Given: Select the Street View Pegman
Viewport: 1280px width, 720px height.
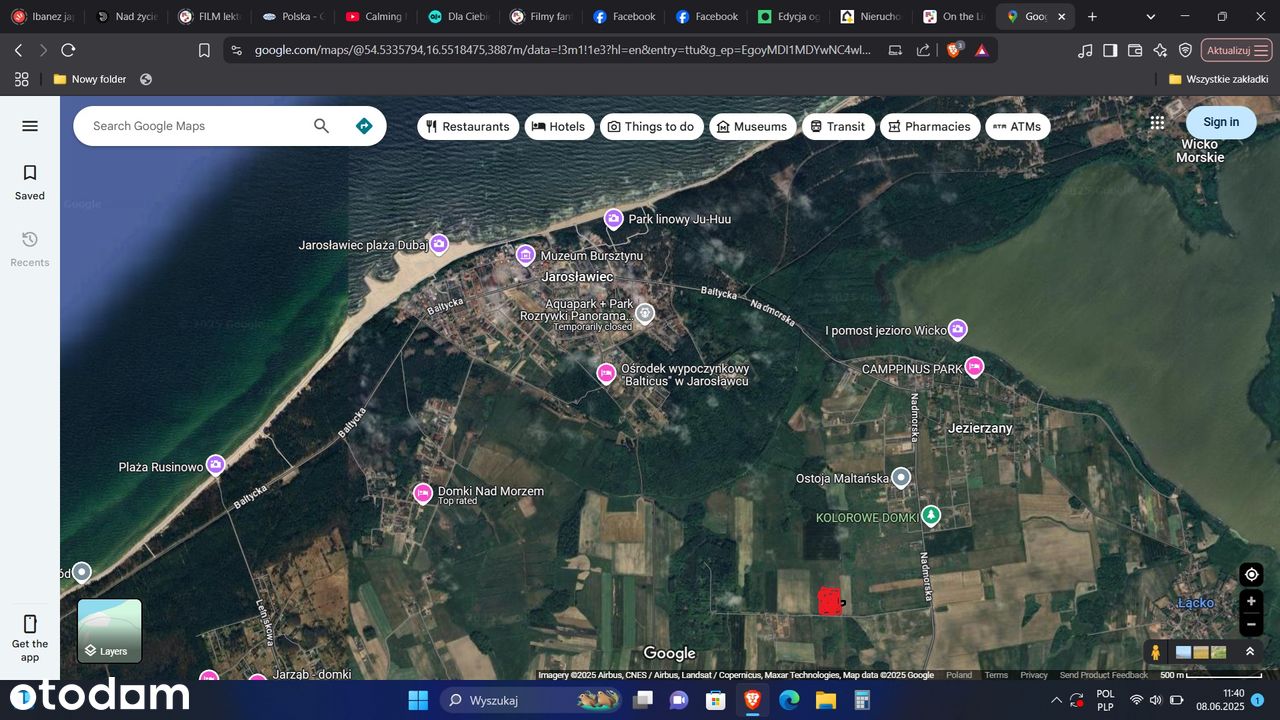Looking at the screenshot, I should click(x=1156, y=652).
